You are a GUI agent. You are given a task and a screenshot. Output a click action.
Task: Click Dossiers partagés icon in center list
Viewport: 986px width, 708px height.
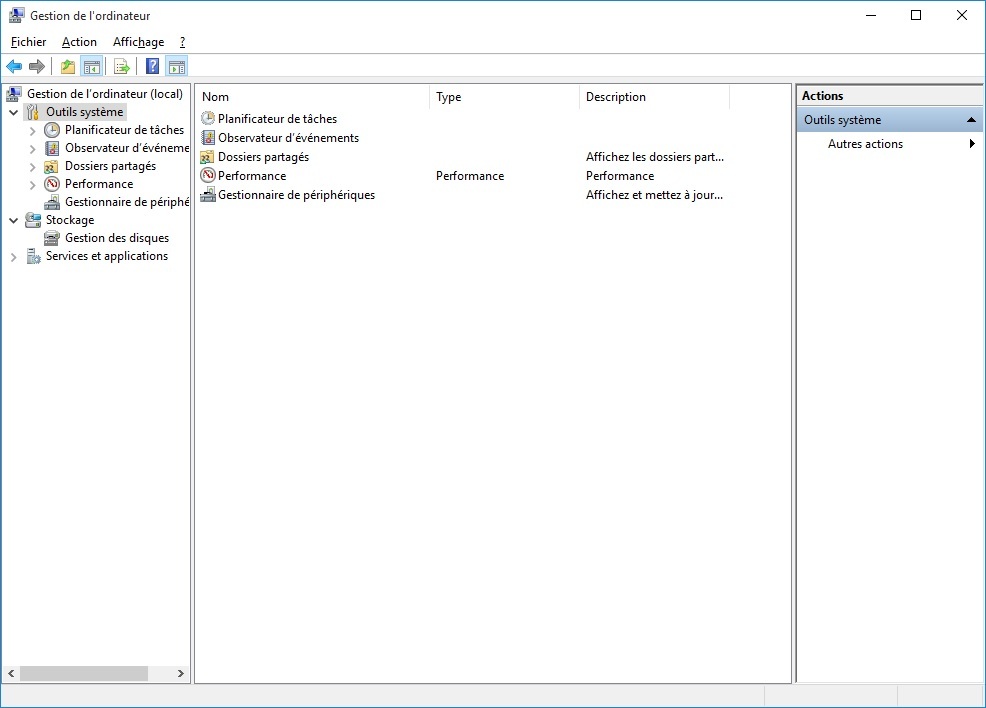point(207,157)
